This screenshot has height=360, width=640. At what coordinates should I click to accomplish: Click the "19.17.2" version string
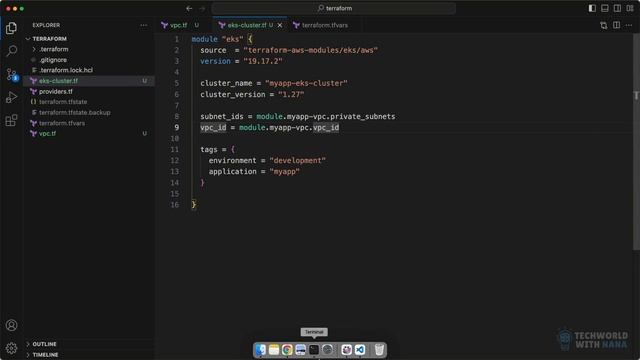[x=263, y=61]
